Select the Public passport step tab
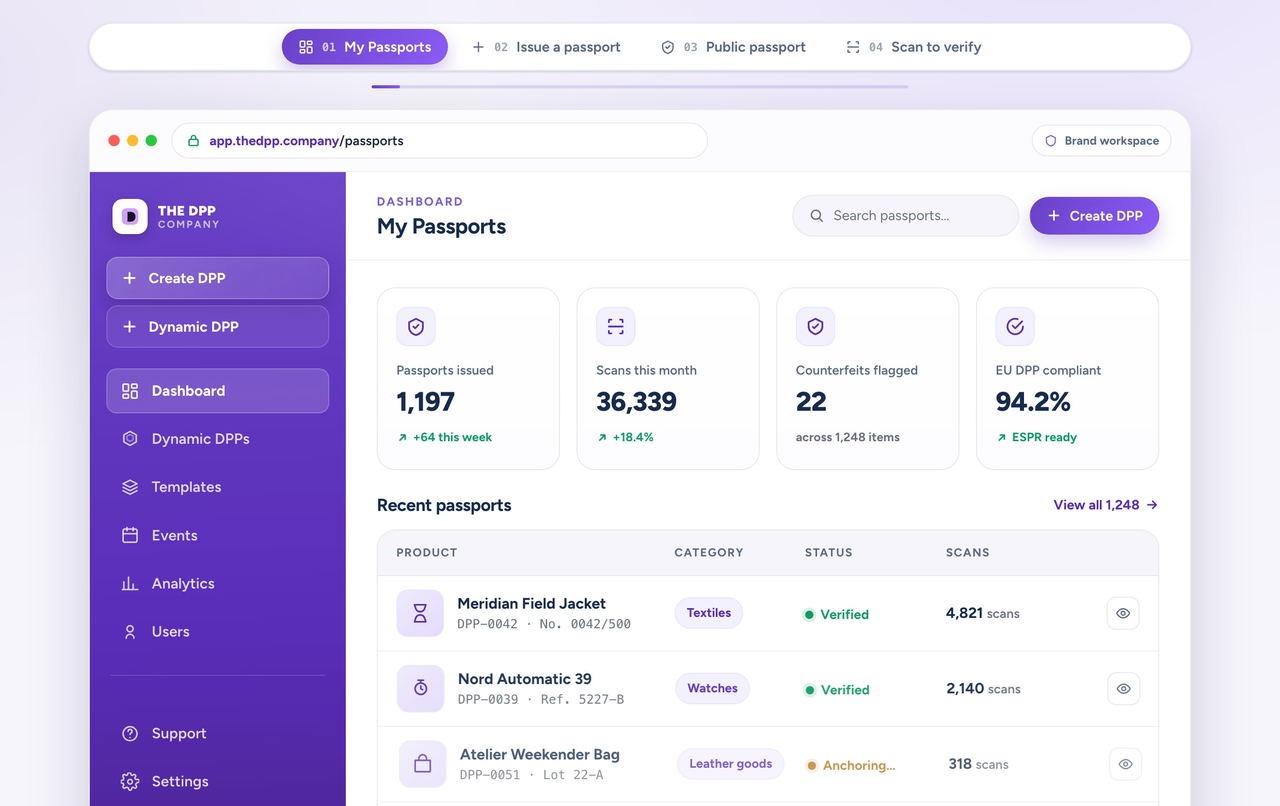The image size is (1280, 806). pyautogui.click(x=733, y=47)
